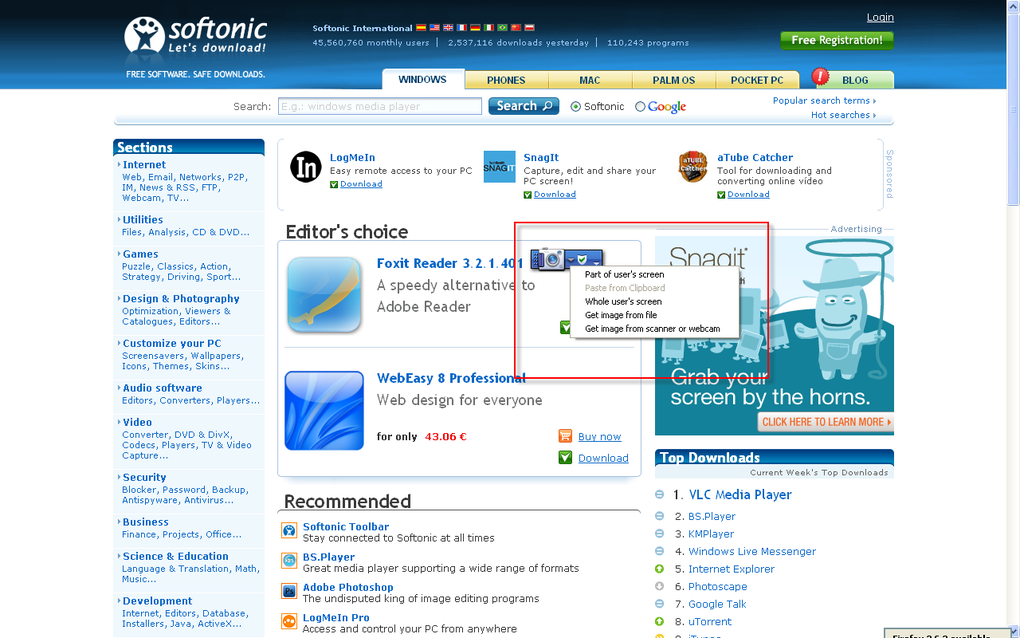1020x638 pixels.
Task: Select the Poland flag icon
Action: (530, 28)
